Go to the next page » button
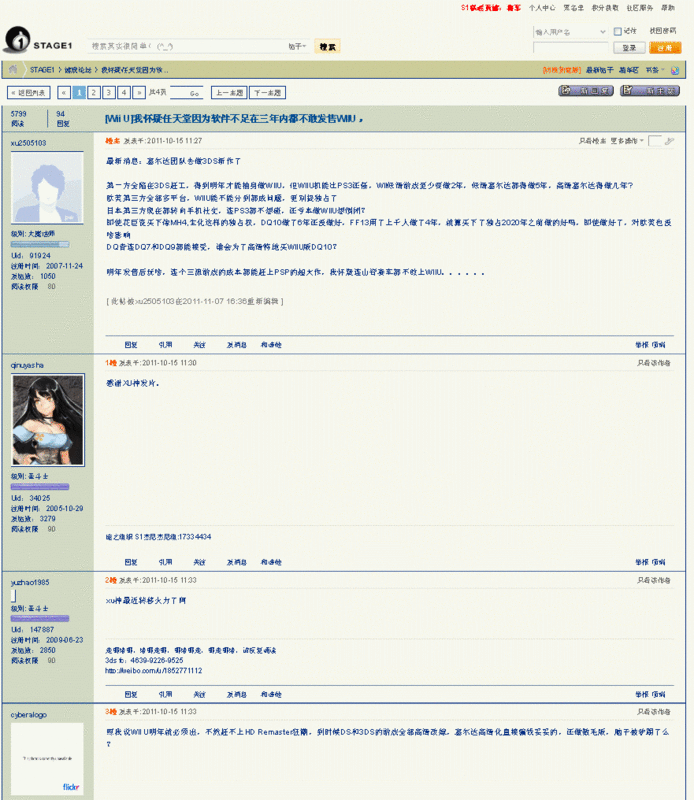 139,93
